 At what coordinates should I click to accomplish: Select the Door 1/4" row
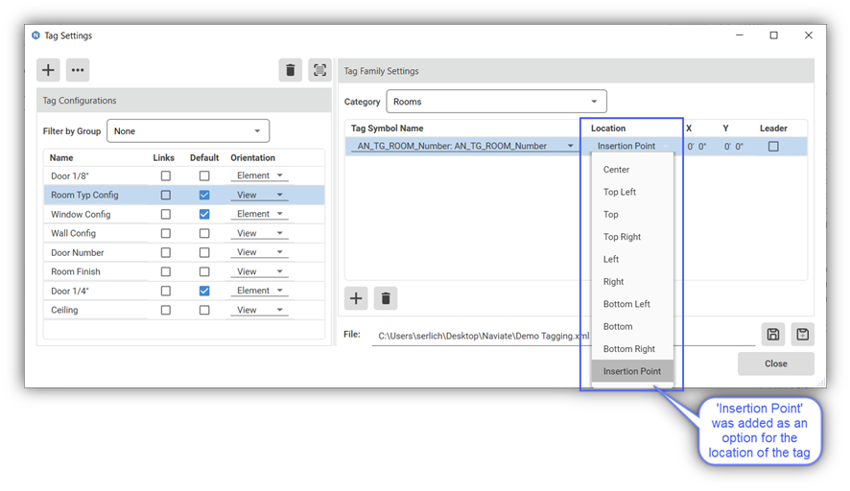click(x=184, y=291)
